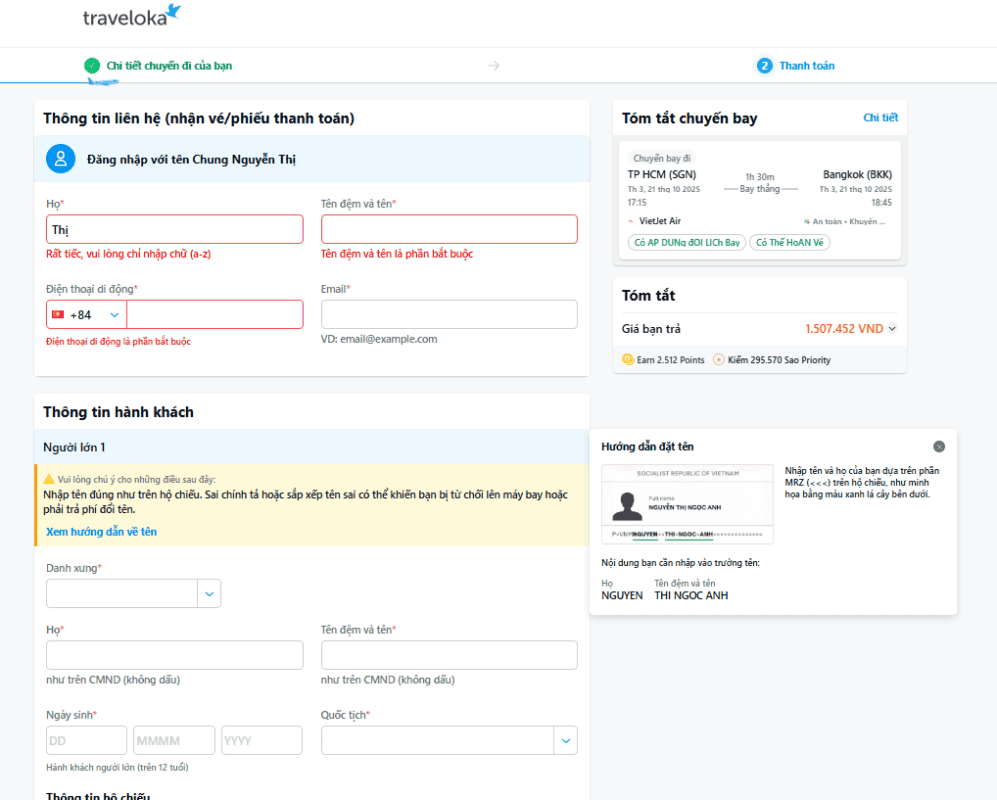Click the Xem hướng dẫn về tên link

click(101, 532)
